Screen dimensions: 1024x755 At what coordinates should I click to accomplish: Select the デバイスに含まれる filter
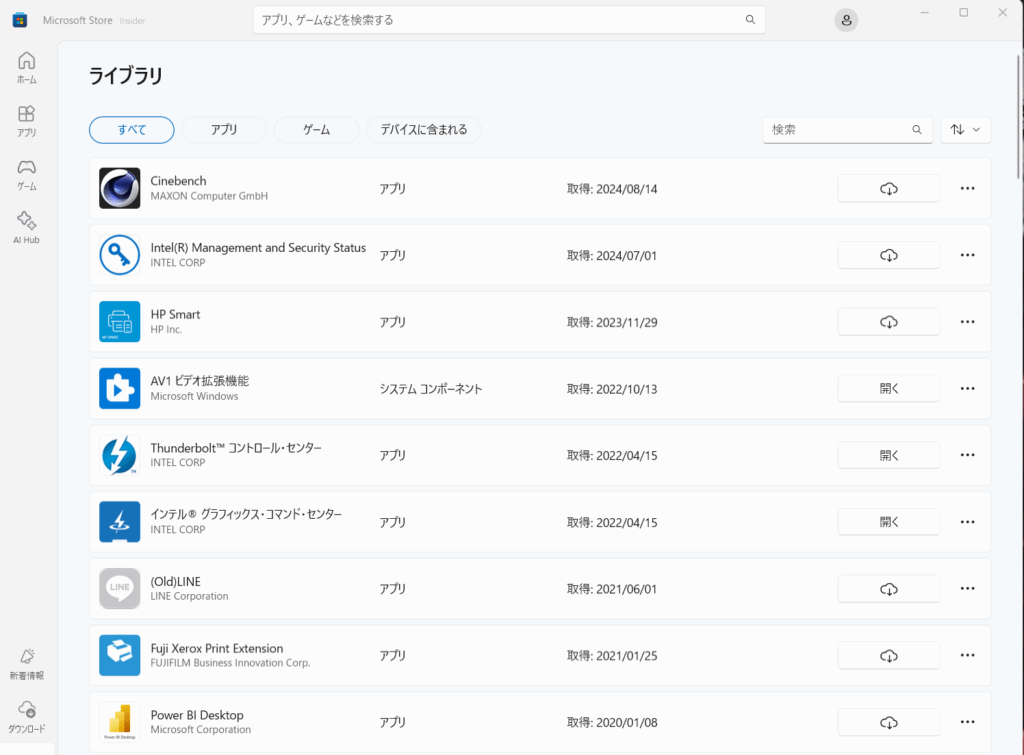(x=424, y=130)
